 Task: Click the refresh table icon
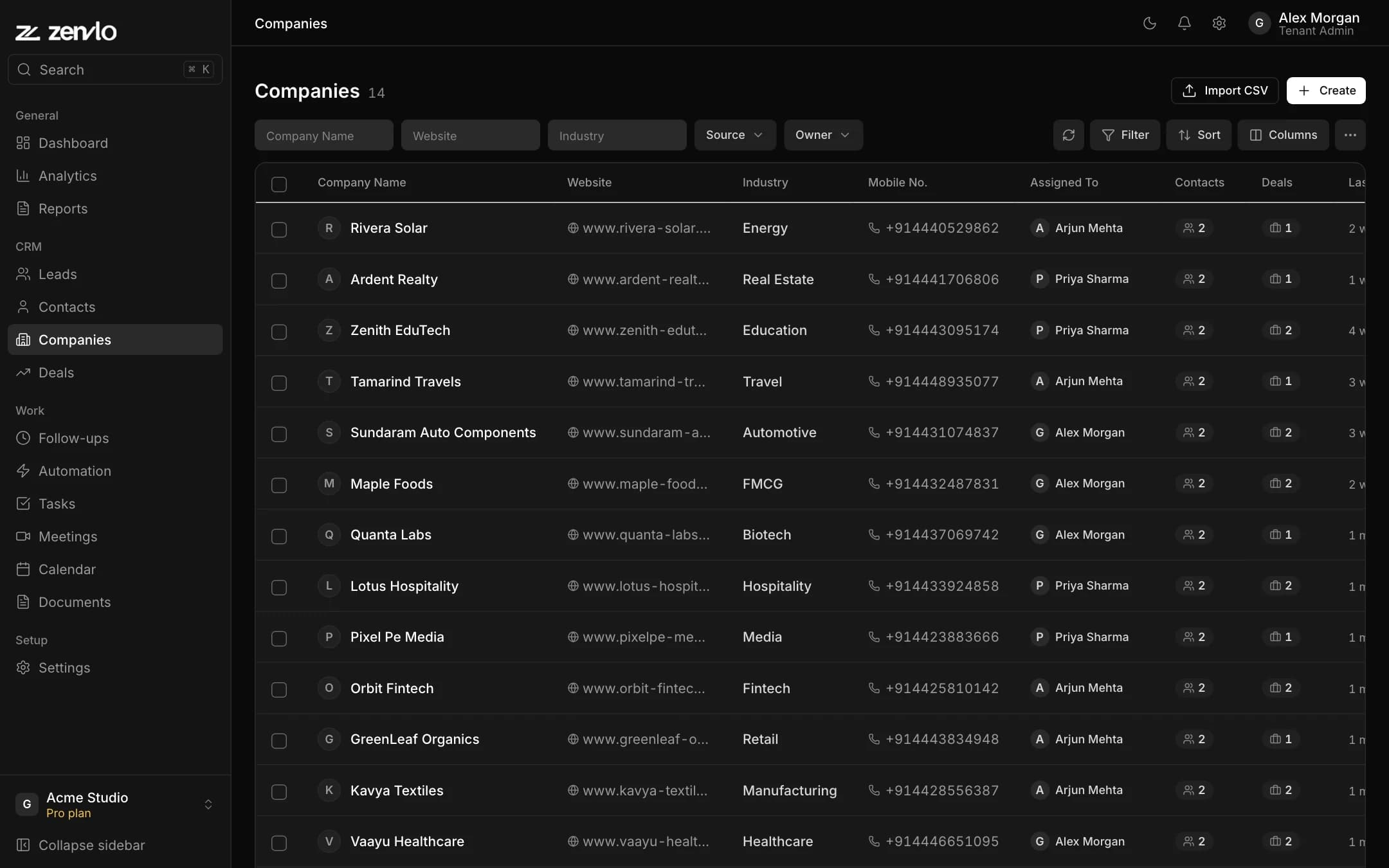1068,135
